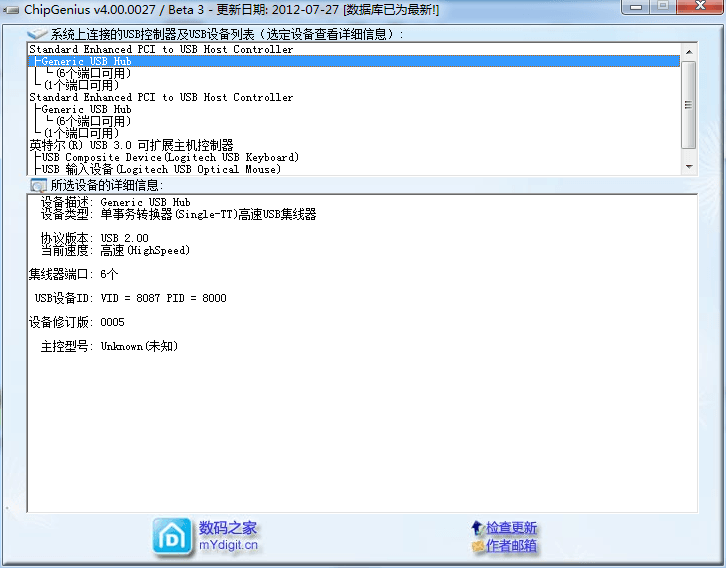Maximize the ChipGenius window
This screenshot has width=726, height=568.
coord(660,8)
